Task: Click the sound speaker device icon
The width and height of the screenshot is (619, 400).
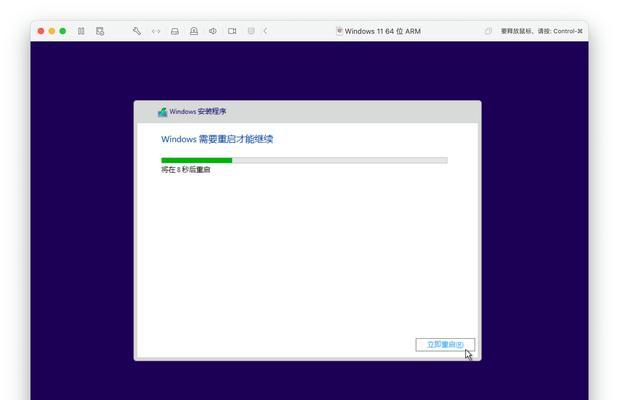Action: tap(213, 31)
